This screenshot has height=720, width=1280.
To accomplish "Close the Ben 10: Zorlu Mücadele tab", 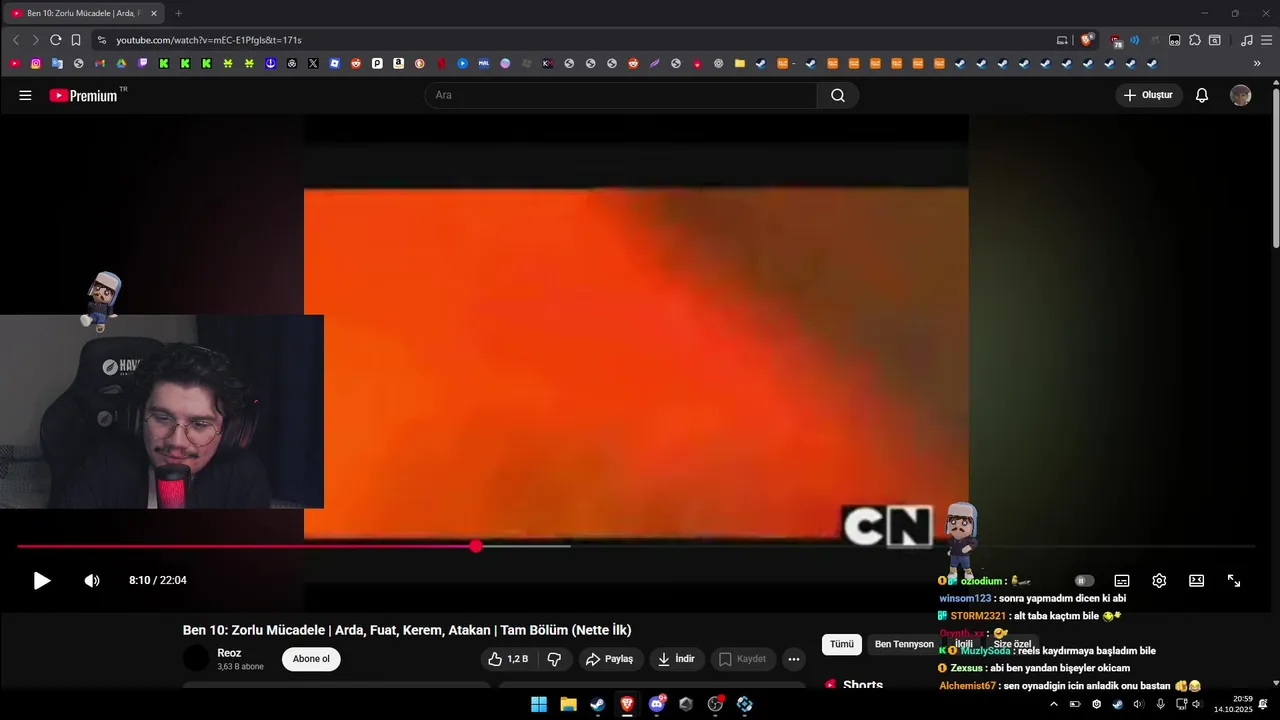I will click(154, 13).
